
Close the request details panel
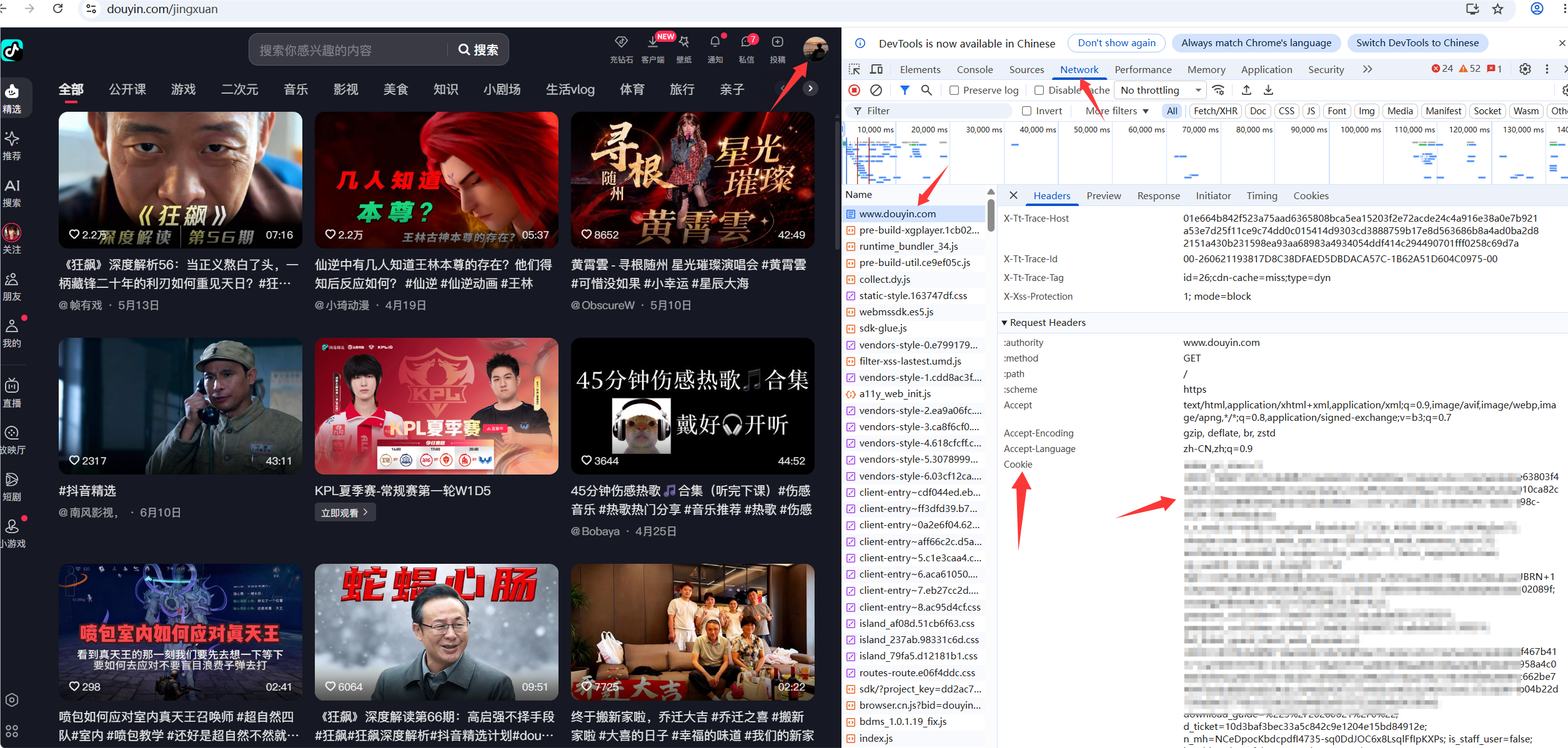tap(1013, 196)
